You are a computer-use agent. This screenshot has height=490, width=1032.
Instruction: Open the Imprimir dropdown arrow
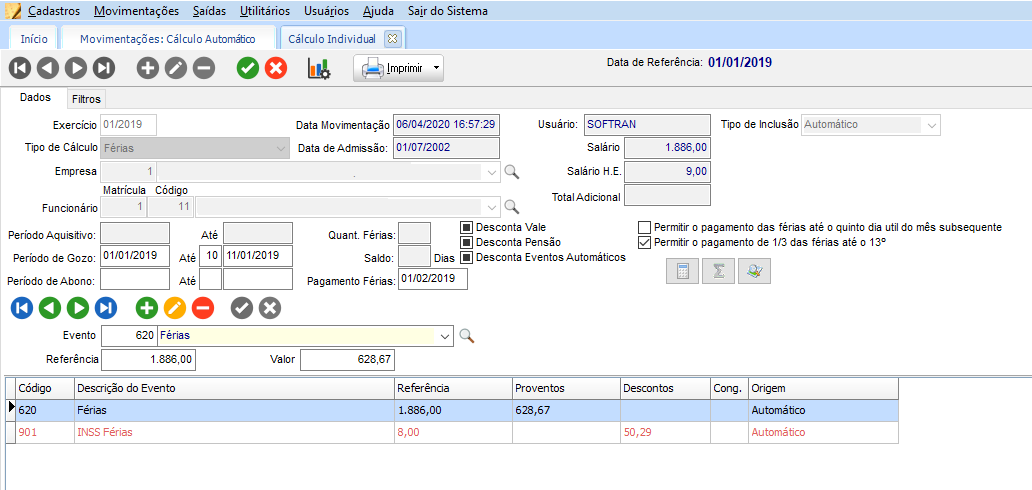(x=435, y=69)
